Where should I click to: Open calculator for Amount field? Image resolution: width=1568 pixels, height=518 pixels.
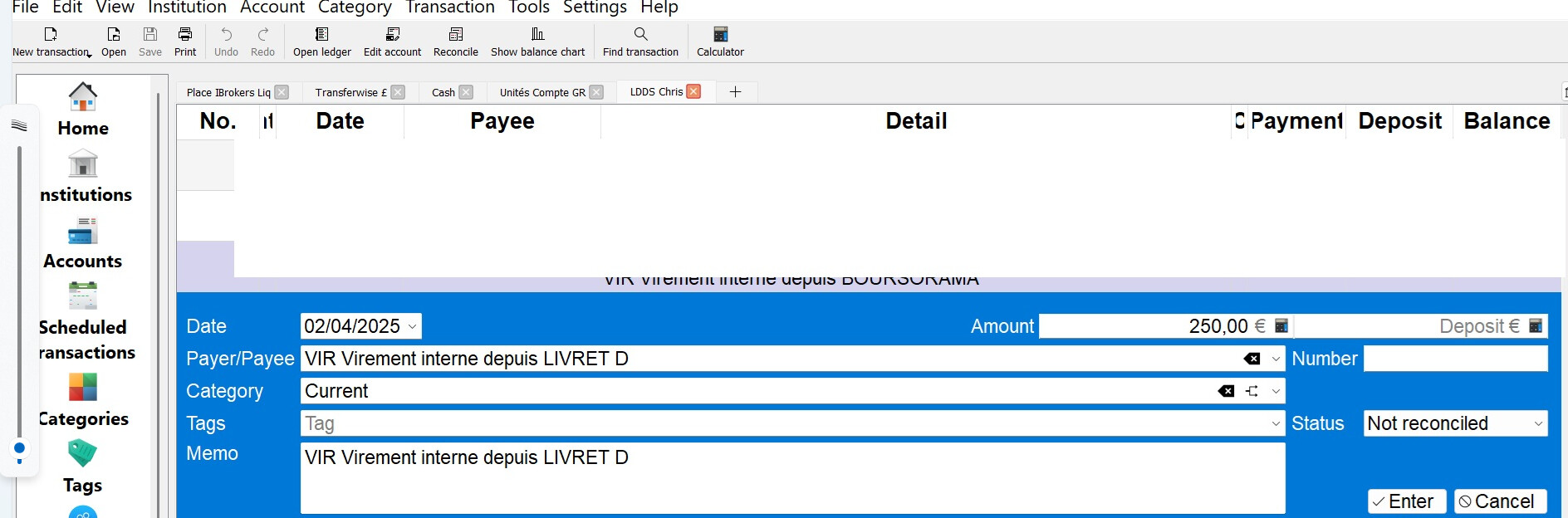pyautogui.click(x=1281, y=326)
